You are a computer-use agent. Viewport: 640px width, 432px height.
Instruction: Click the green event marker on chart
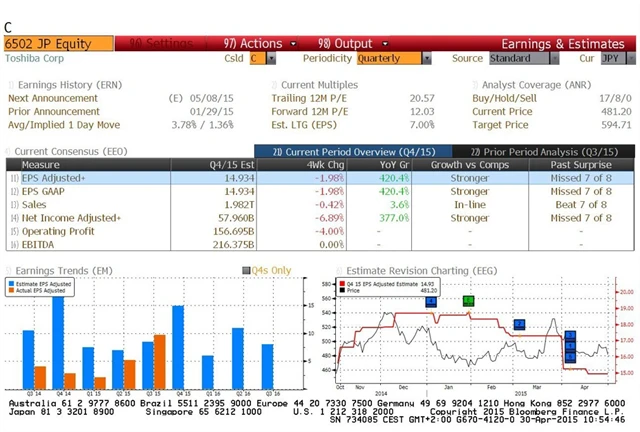(468, 300)
